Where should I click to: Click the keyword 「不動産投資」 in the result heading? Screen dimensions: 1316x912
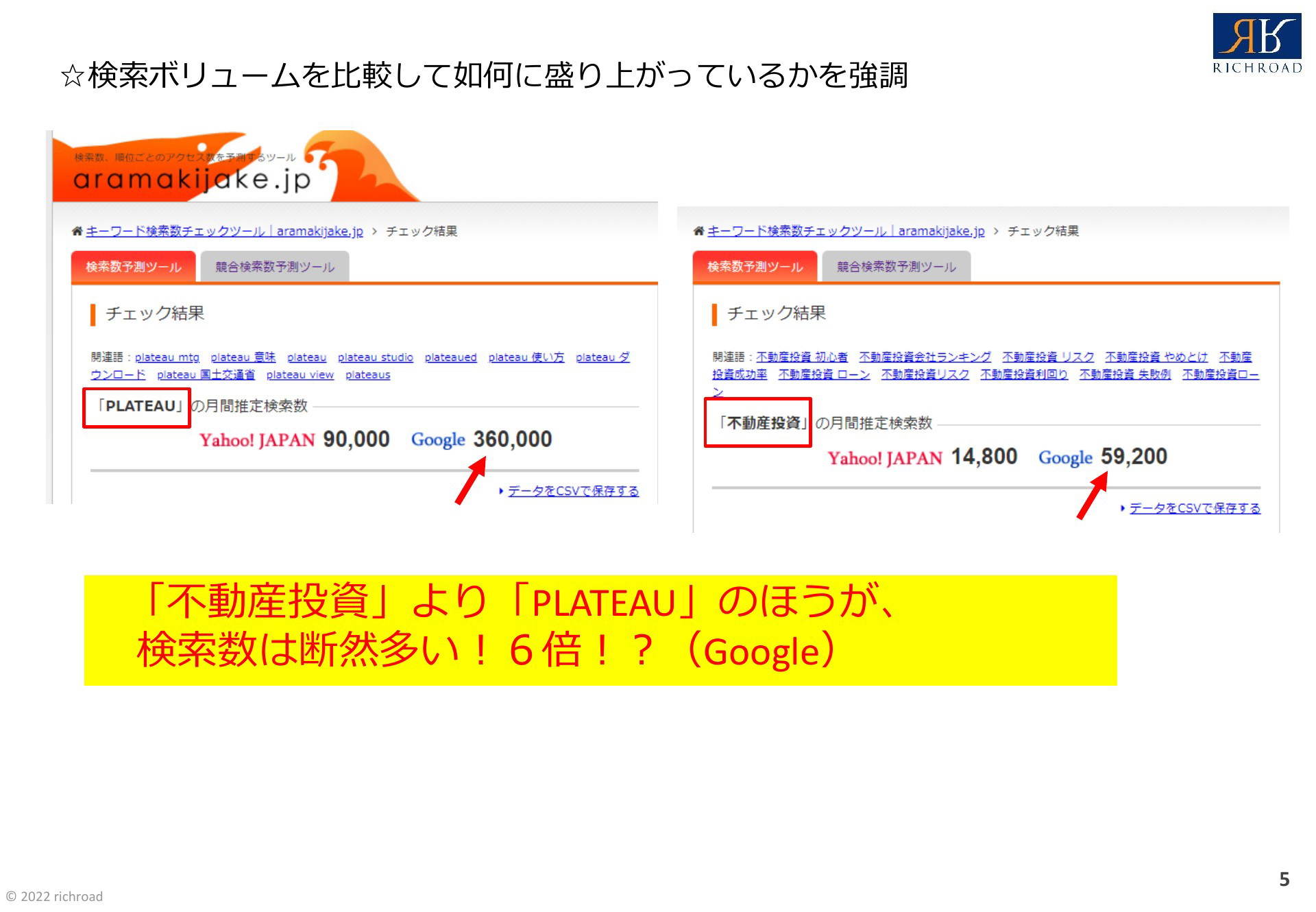pyautogui.click(x=764, y=423)
